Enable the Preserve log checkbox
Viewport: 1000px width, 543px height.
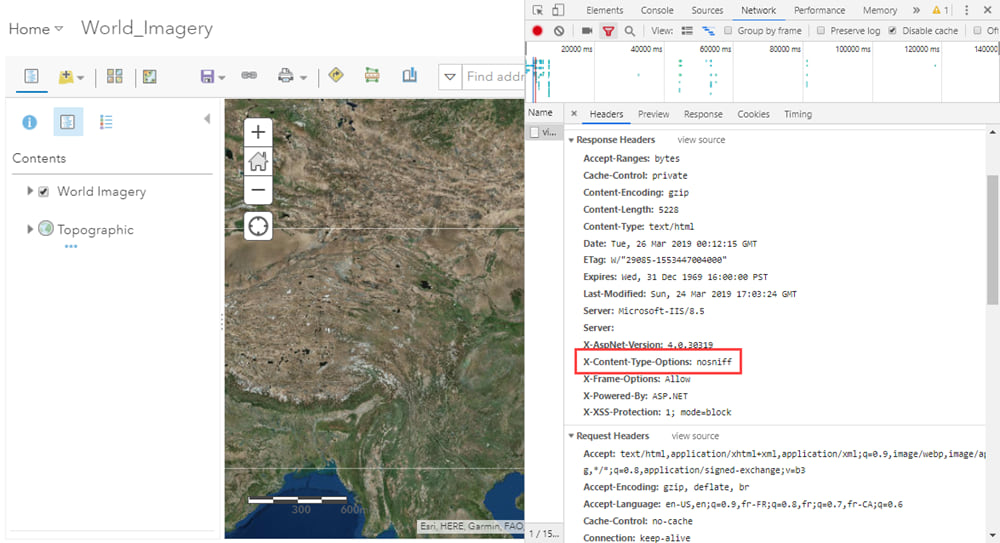coord(821,31)
